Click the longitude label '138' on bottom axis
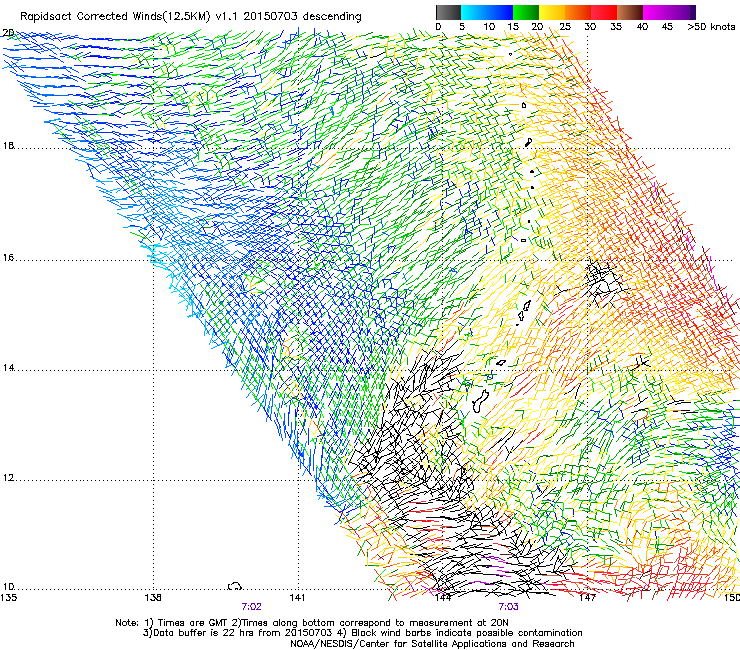This screenshot has height=650, width=740. click(153, 598)
